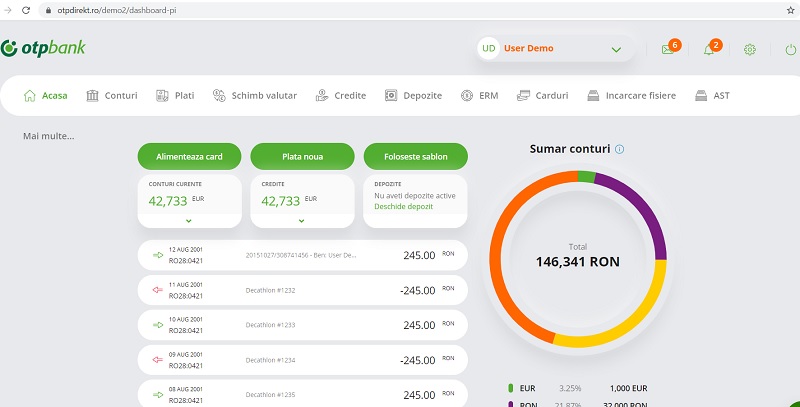Open the Acasa menu item

tap(45, 95)
